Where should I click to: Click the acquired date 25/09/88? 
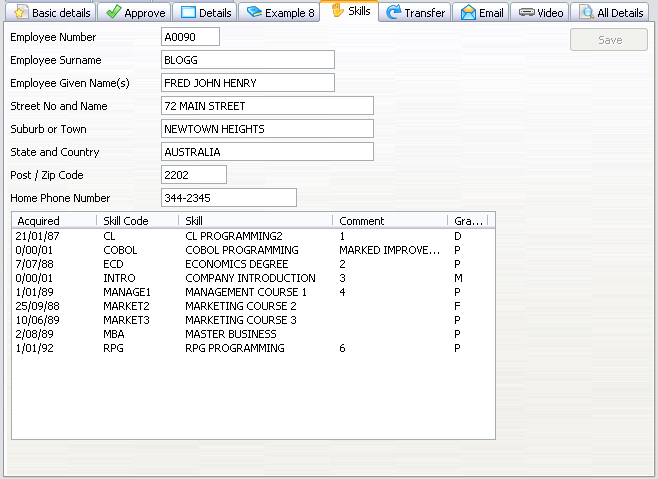click(x=37, y=306)
